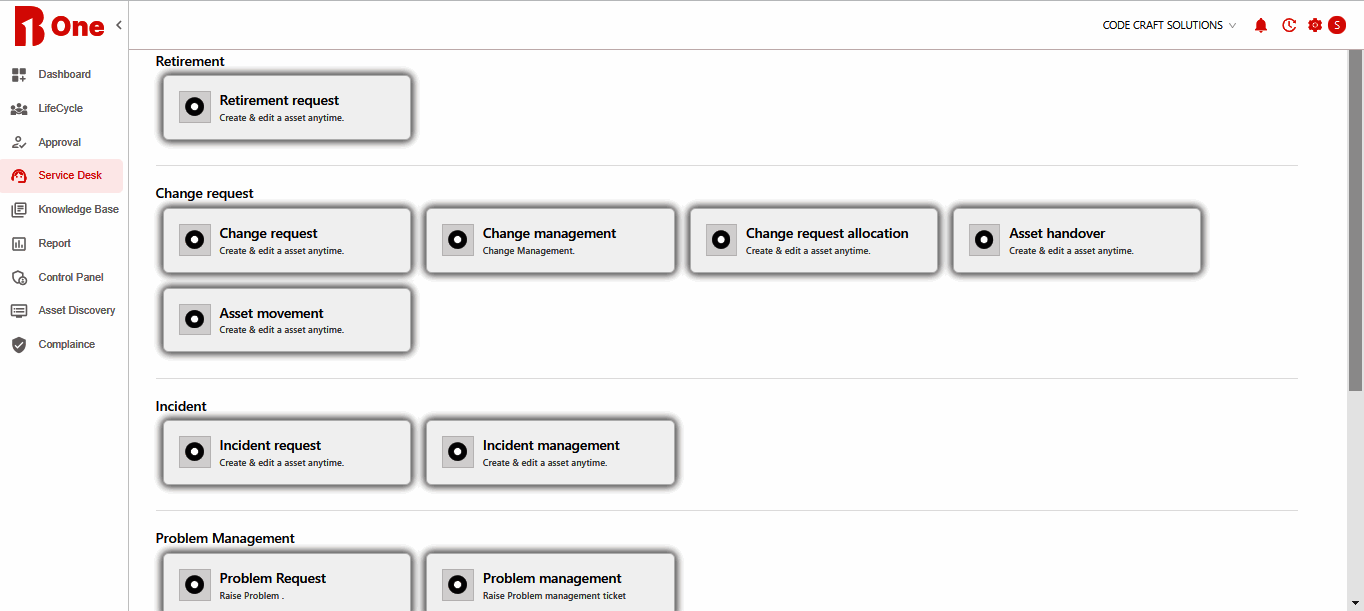Screen dimensions: 1364x611
Task: Click the Asset Discovery icon in sidebar
Action: tap(19, 311)
